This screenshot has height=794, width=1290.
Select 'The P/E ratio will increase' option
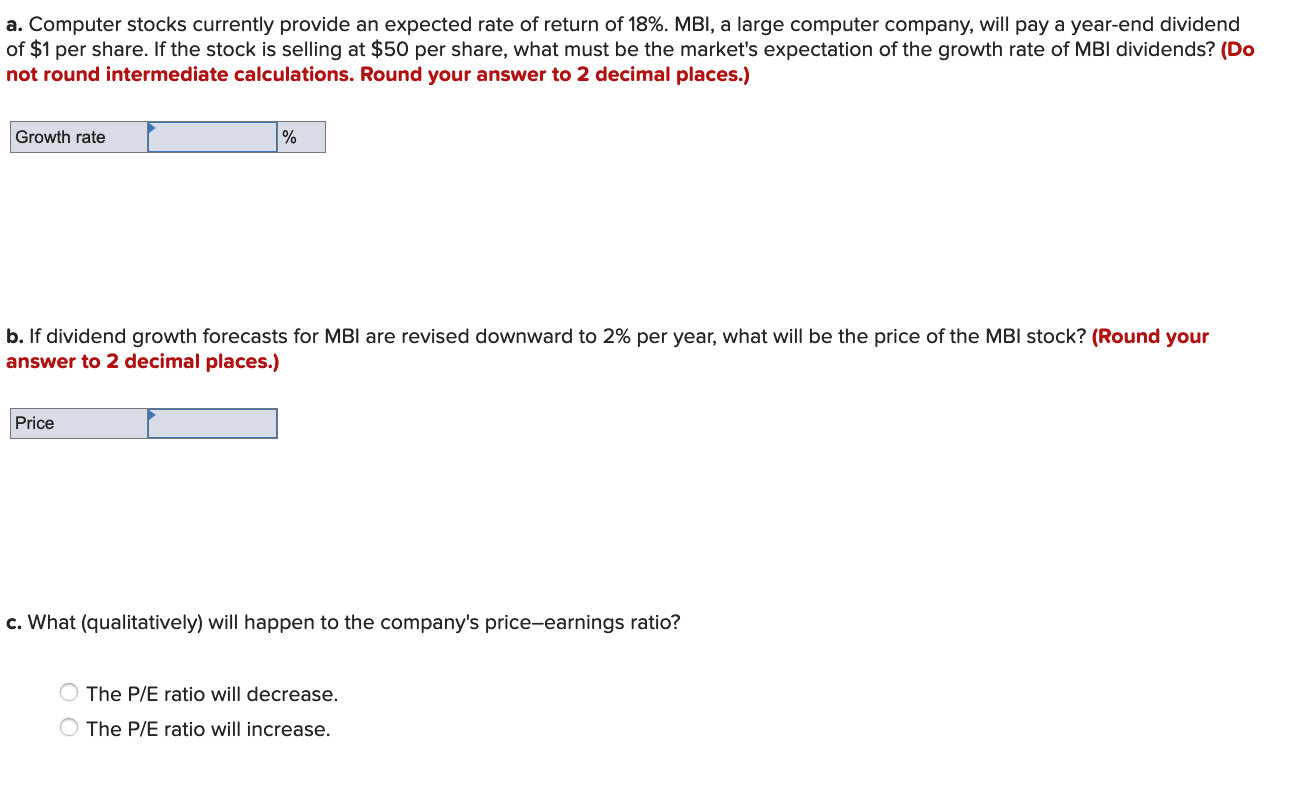tap(68, 727)
